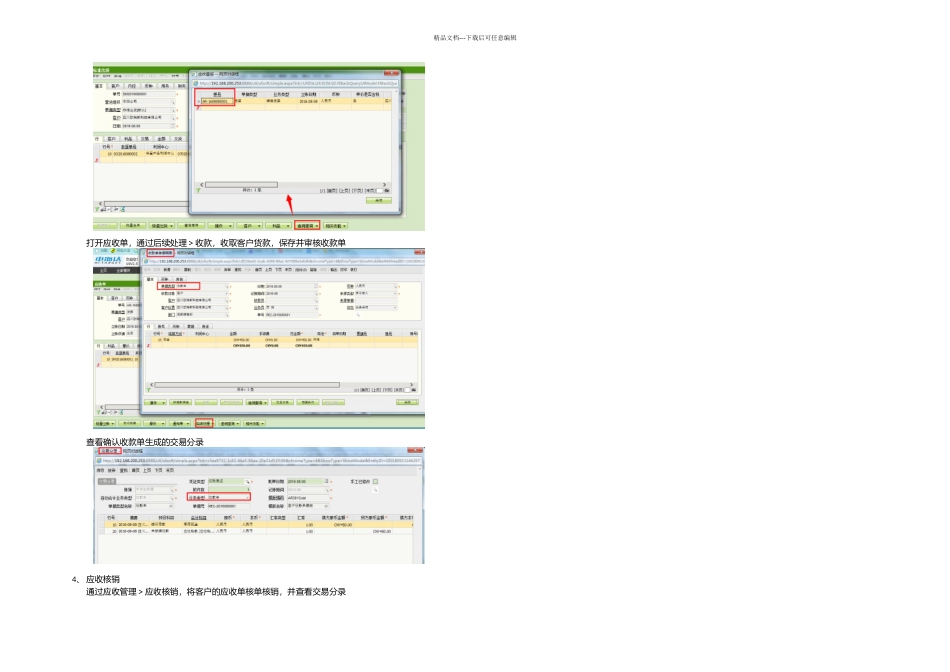Click the [上页] link in the receipt dialog's pagination
Viewport: 950px width, 672px height.
point(376,390)
